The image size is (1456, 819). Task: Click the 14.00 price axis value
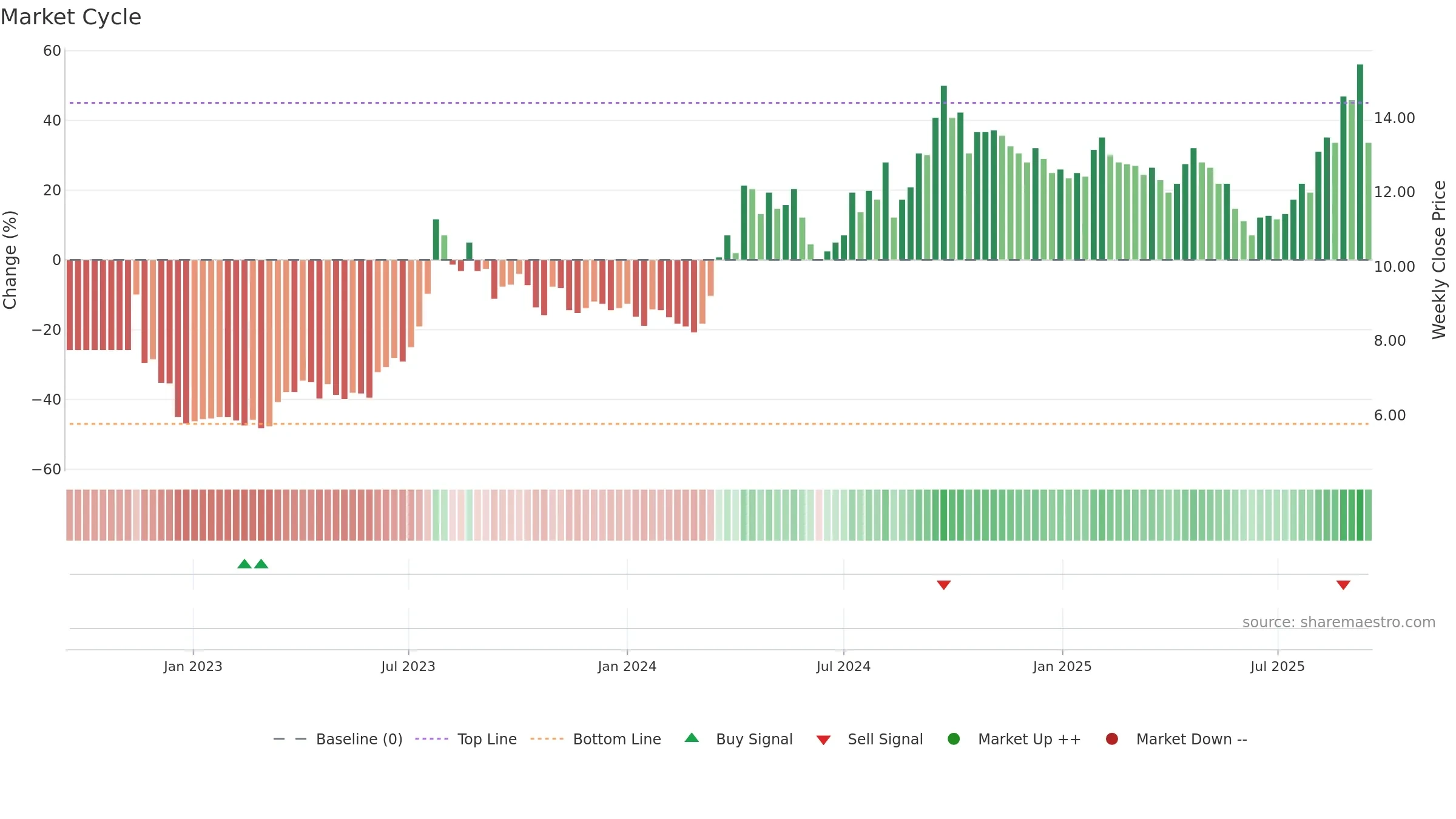tap(1394, 118)
